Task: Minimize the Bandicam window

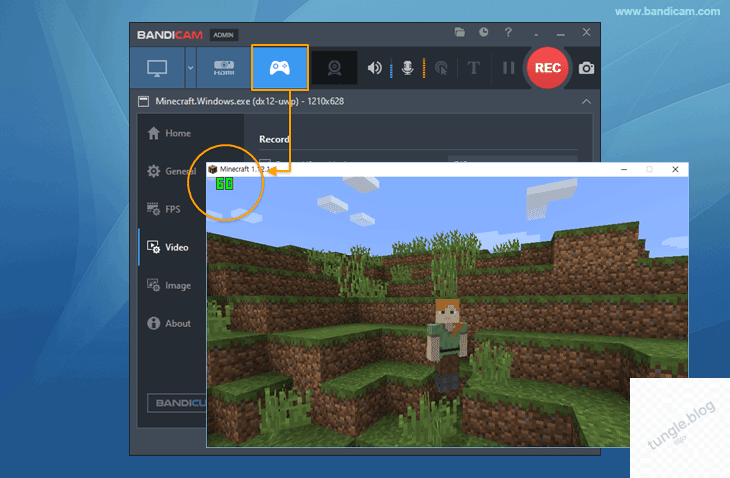Action: click(561, 34)
